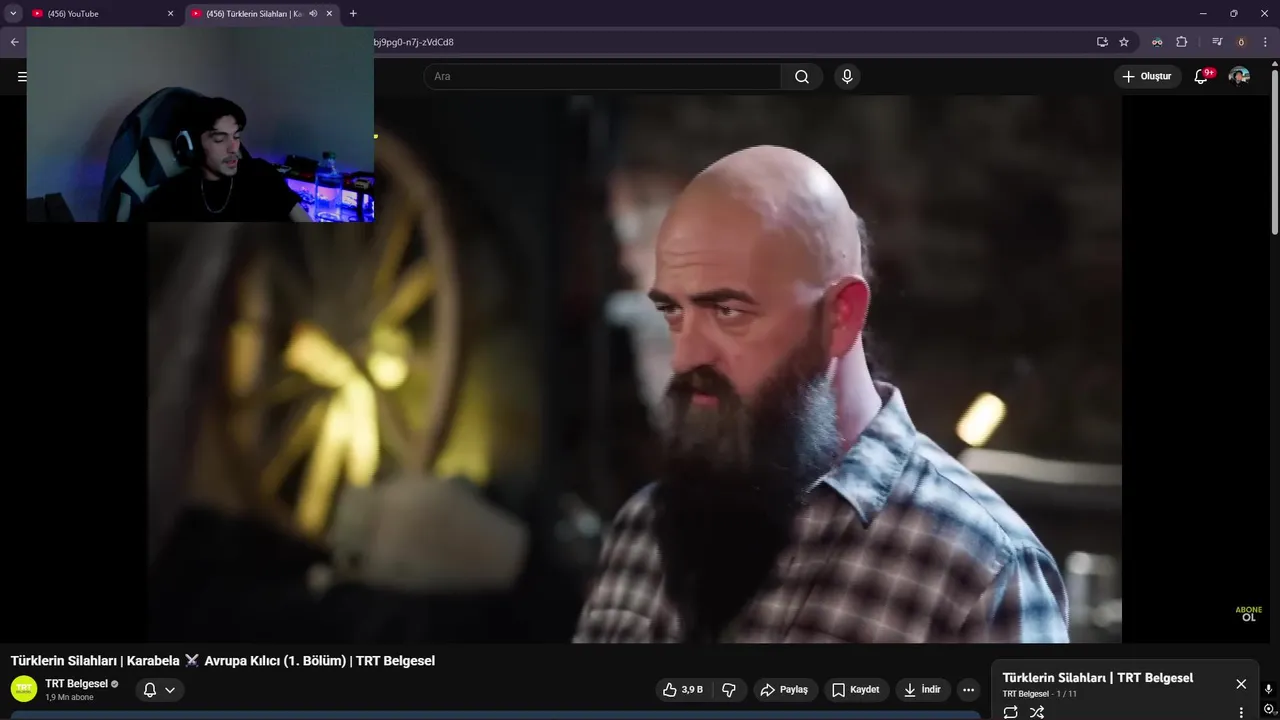Open the Türklerin Silahları playlist title link
The height and width of the screenshot is (720, 1280).
point(1098,678)
